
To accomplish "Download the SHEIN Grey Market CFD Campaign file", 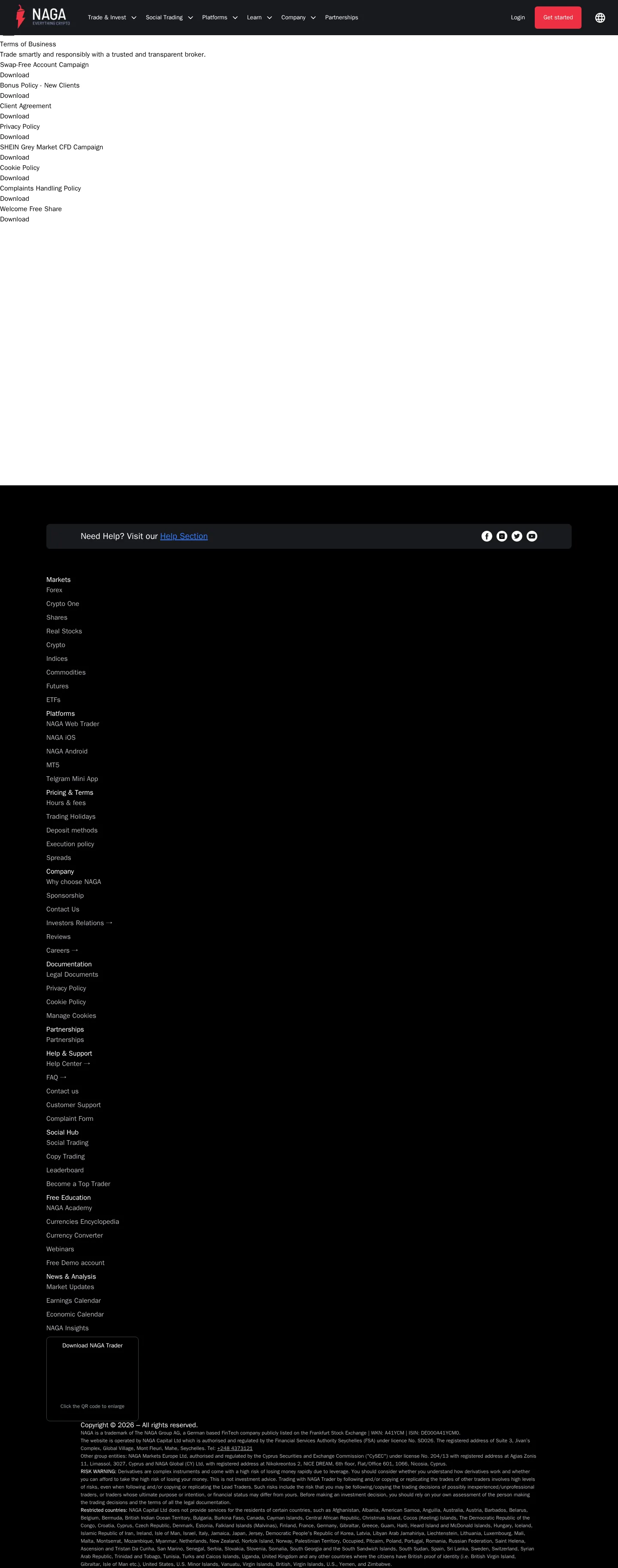I will point(15,157).
